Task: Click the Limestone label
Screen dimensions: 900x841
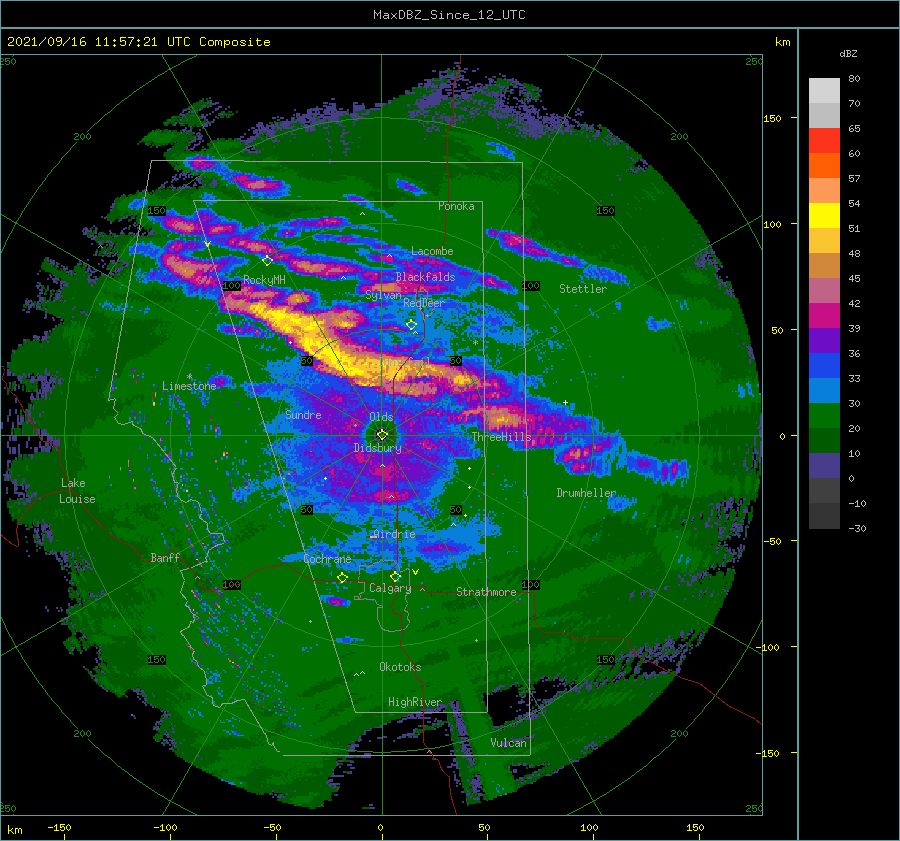Action: click(x=189, y=386)
